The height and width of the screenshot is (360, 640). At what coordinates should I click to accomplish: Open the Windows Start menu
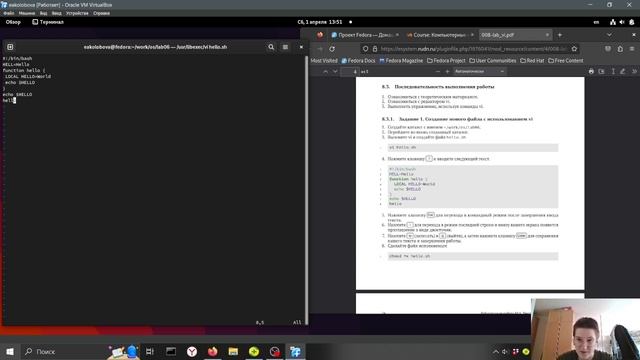(10, 351)
